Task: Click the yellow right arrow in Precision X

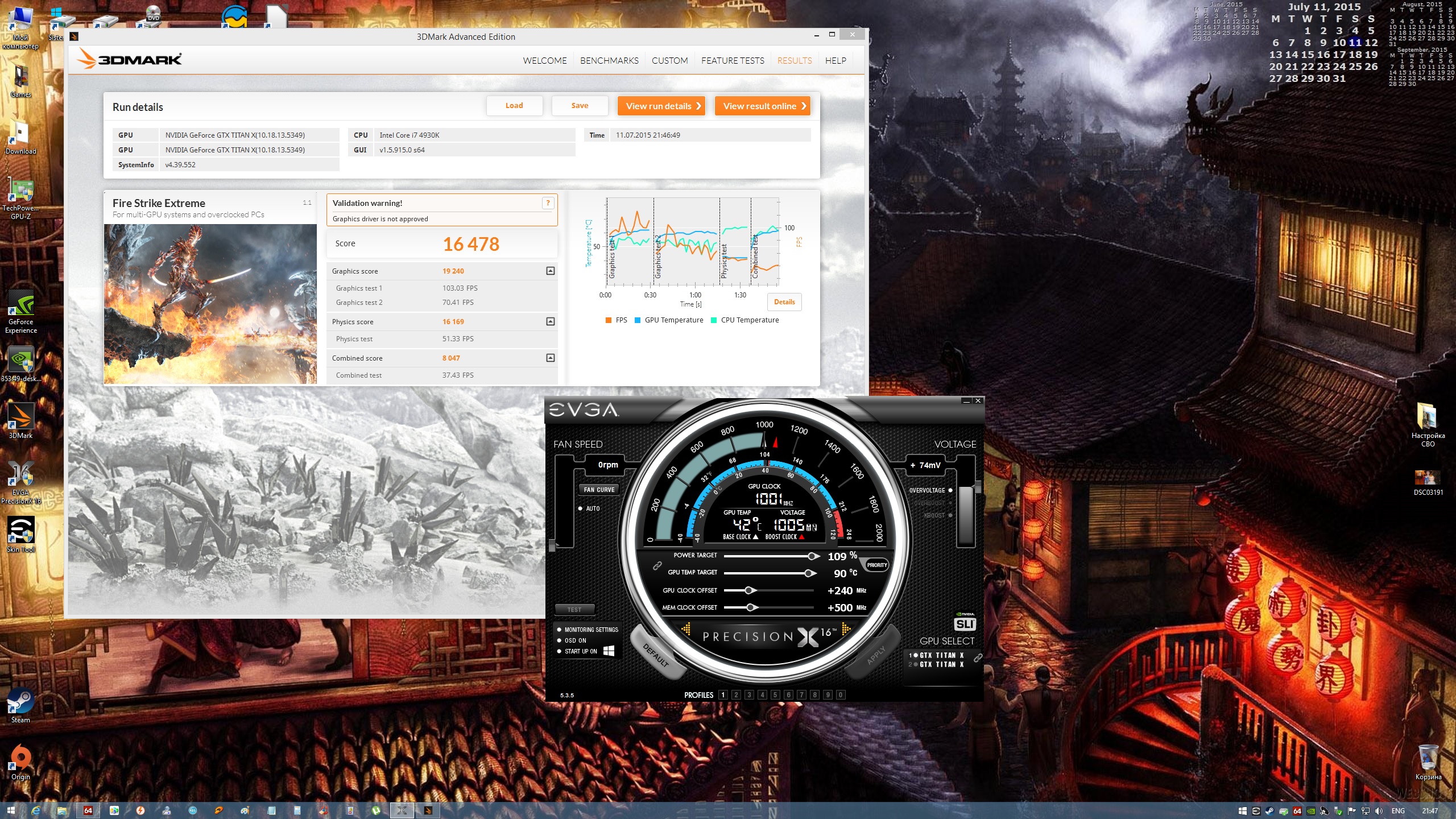Action: point(846,628)
